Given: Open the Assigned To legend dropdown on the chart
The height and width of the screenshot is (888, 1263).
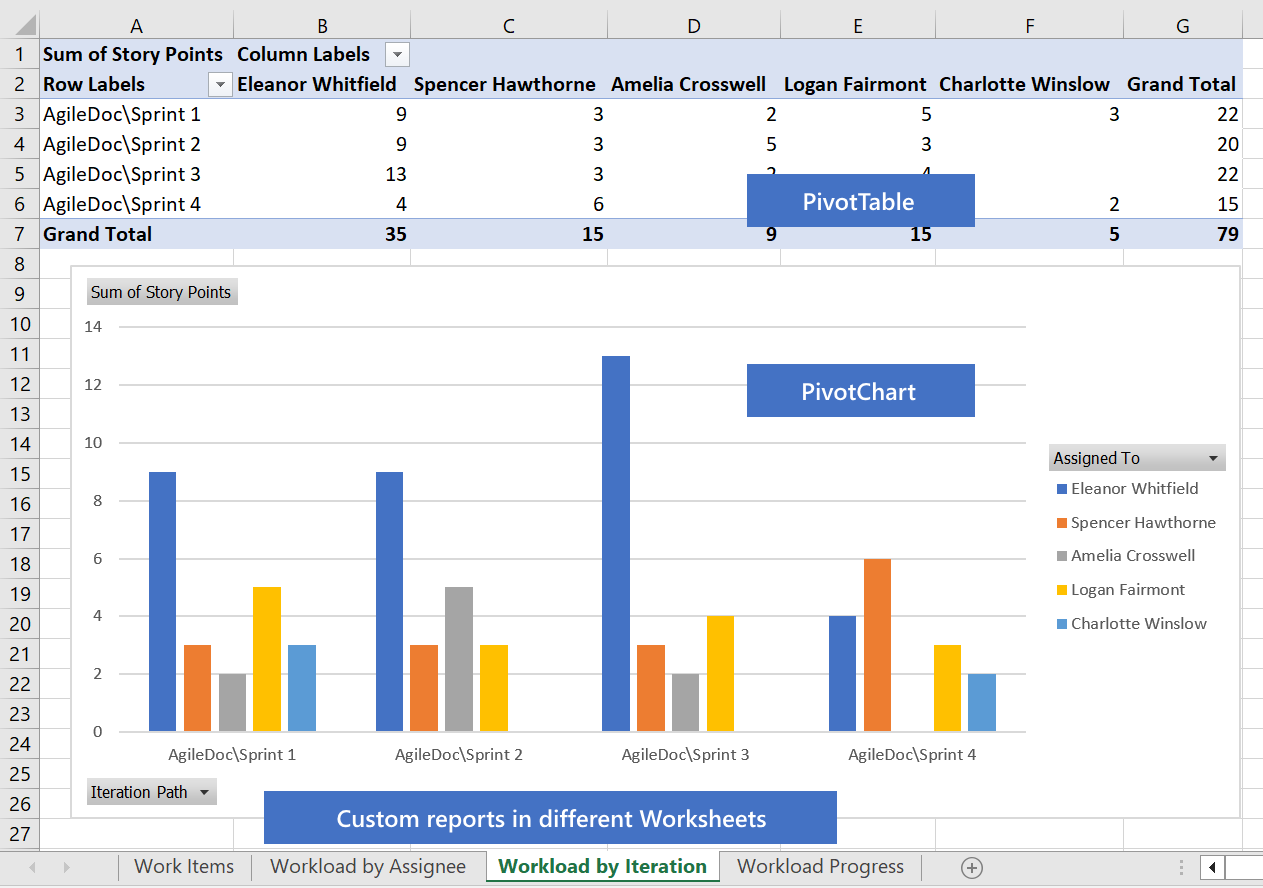Looking at the screenshot, I should [1215, 457].
